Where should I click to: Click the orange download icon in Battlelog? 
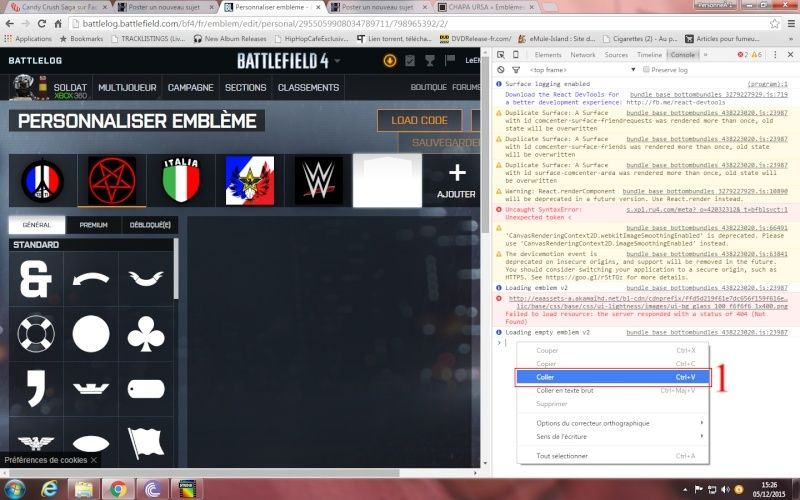click(x=389, y=61)
